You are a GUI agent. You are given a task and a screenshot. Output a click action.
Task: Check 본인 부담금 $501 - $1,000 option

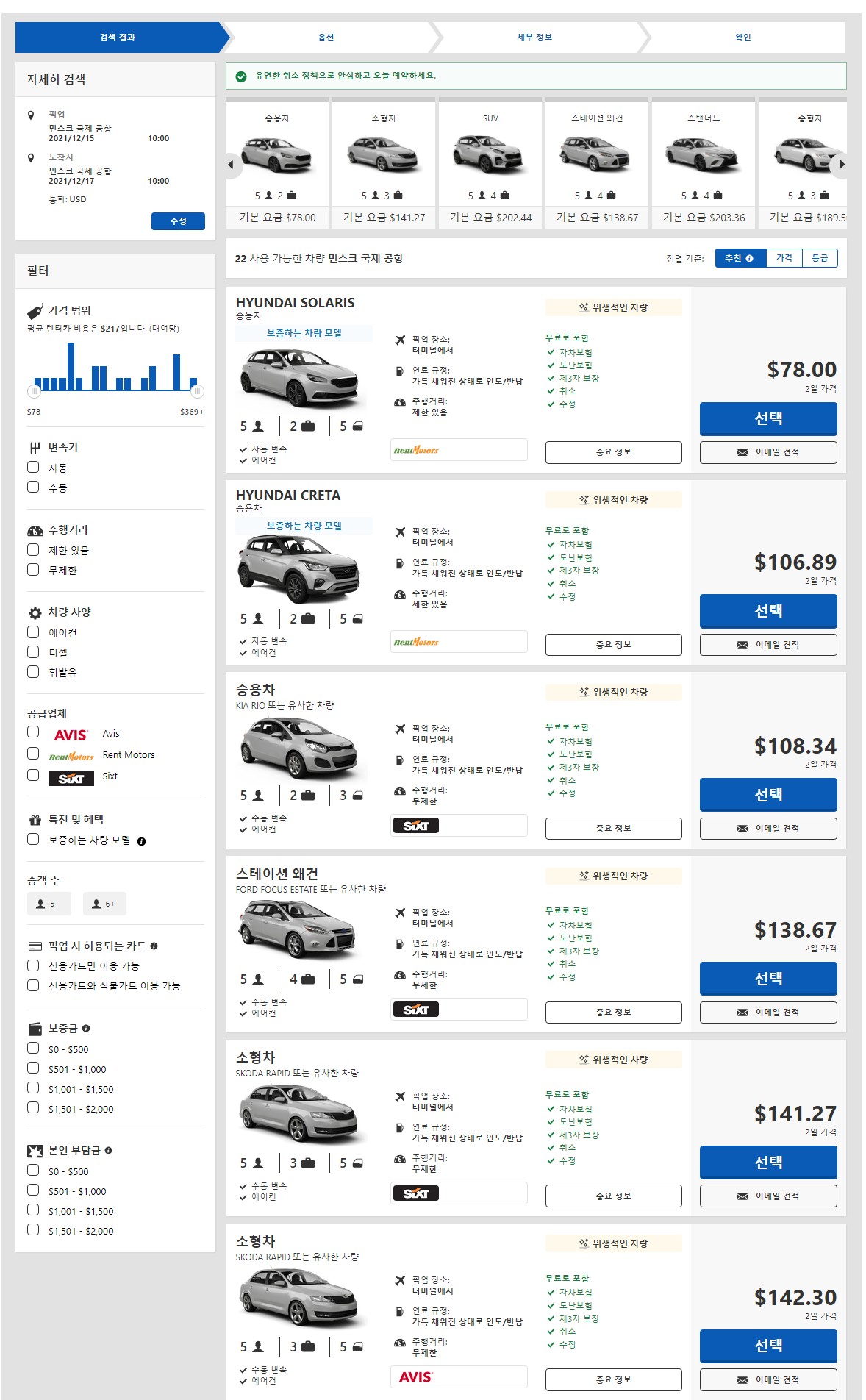[x=33, y=1190]
